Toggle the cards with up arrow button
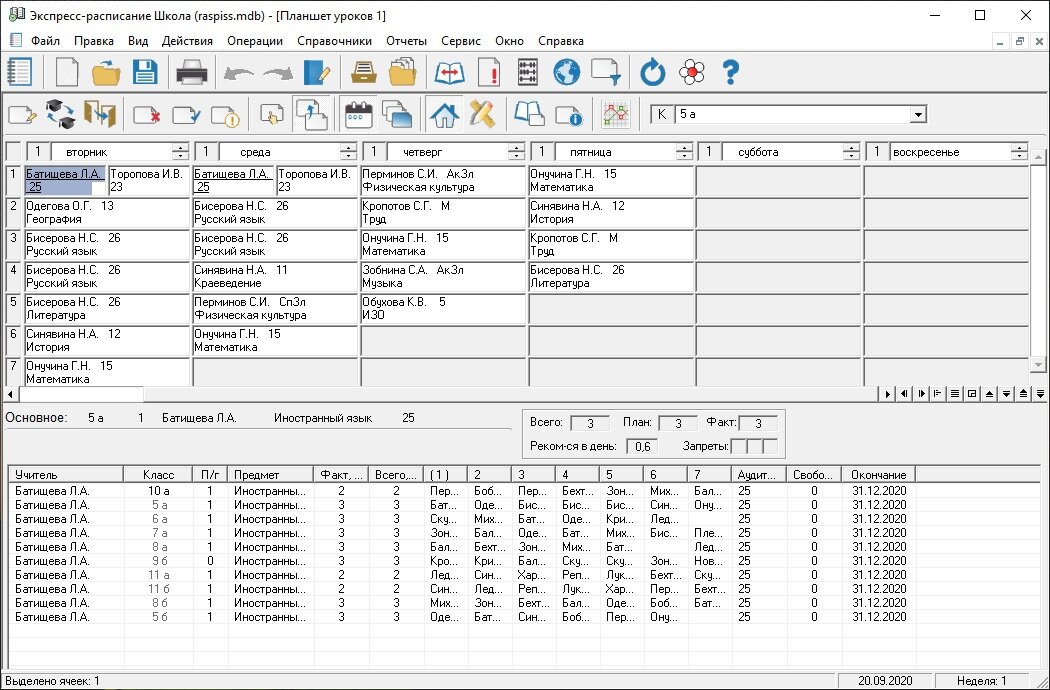This screenshot has height=690, width=1050. click(x=311, y=115)
